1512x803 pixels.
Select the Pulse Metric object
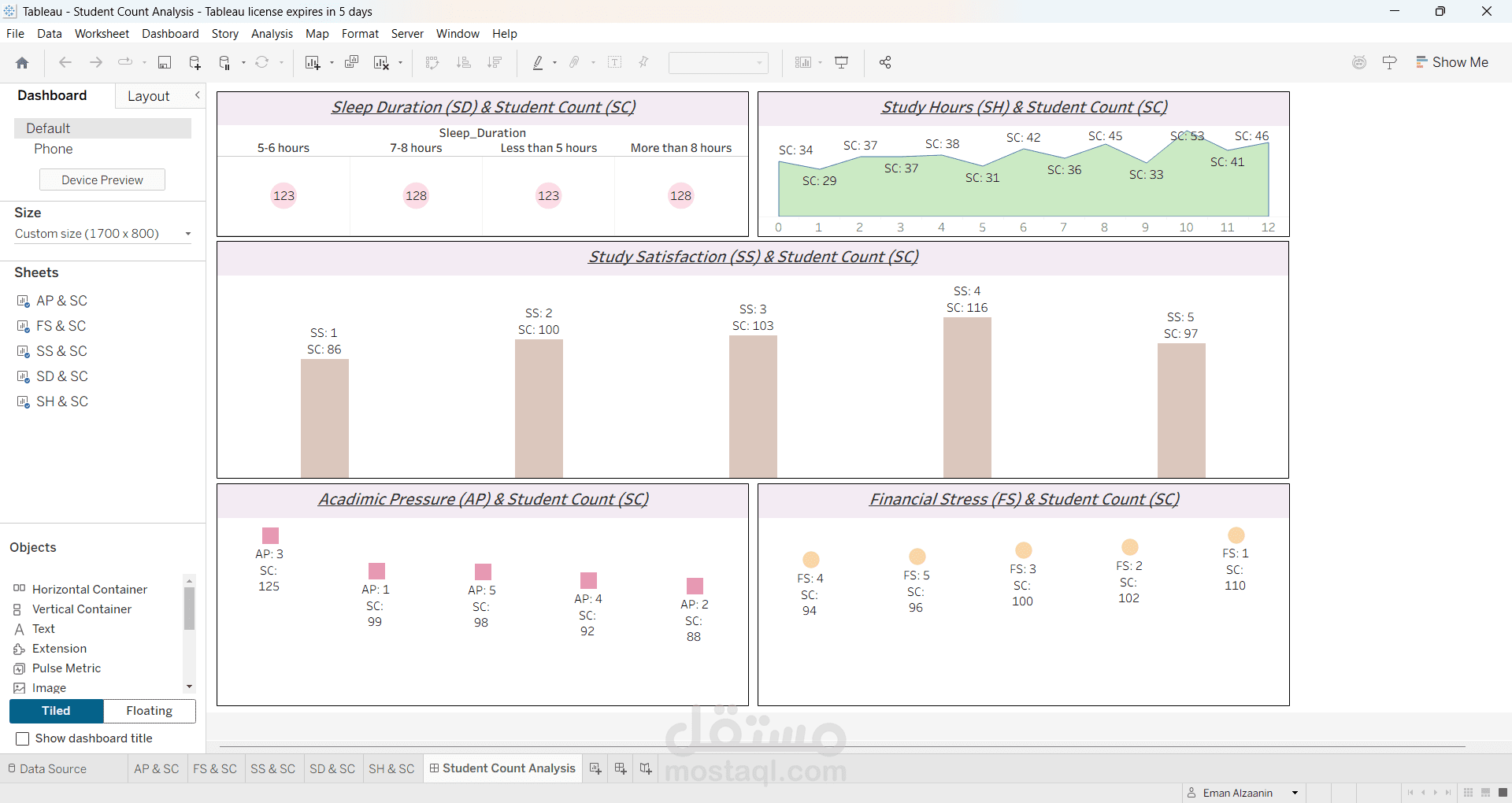coord(66,668)
